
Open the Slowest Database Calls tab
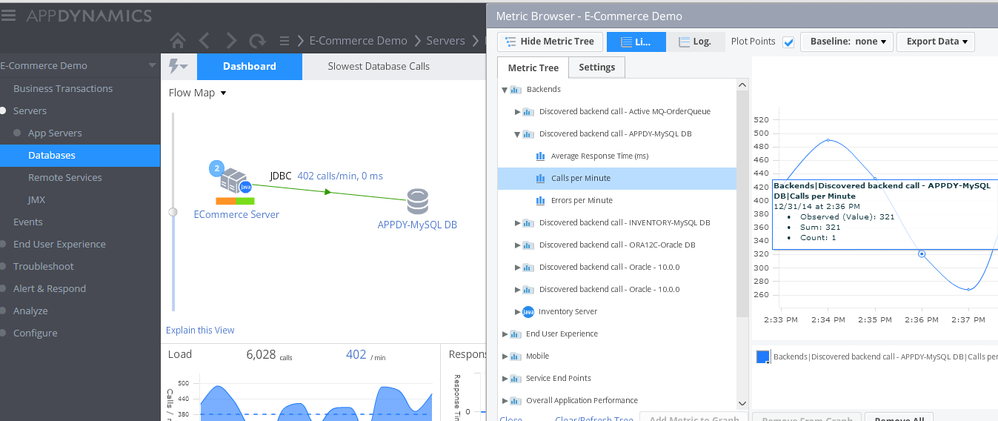pyautogui.click(x=378, y=67)
